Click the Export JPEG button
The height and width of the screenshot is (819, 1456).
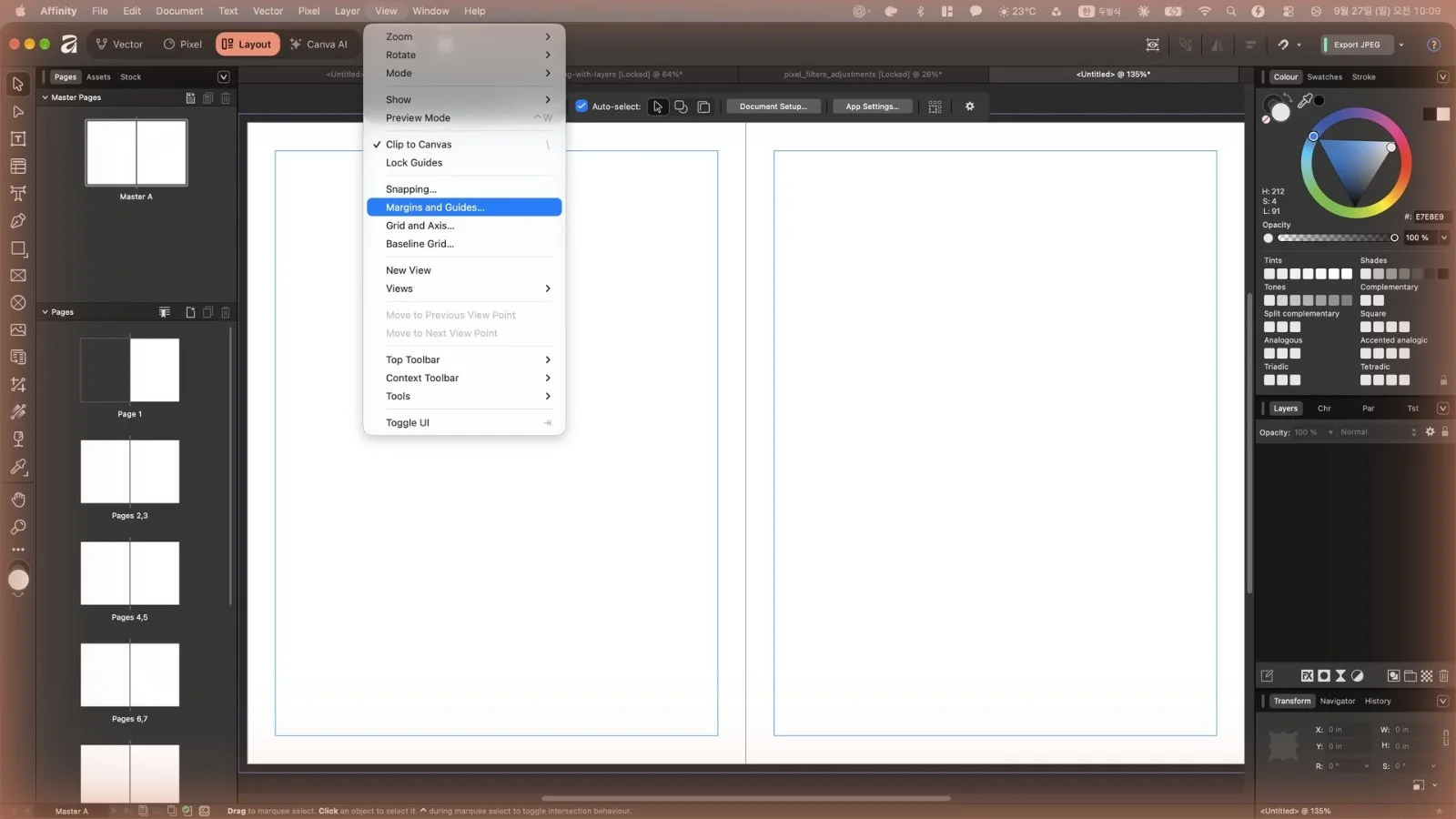point(1356,45)
